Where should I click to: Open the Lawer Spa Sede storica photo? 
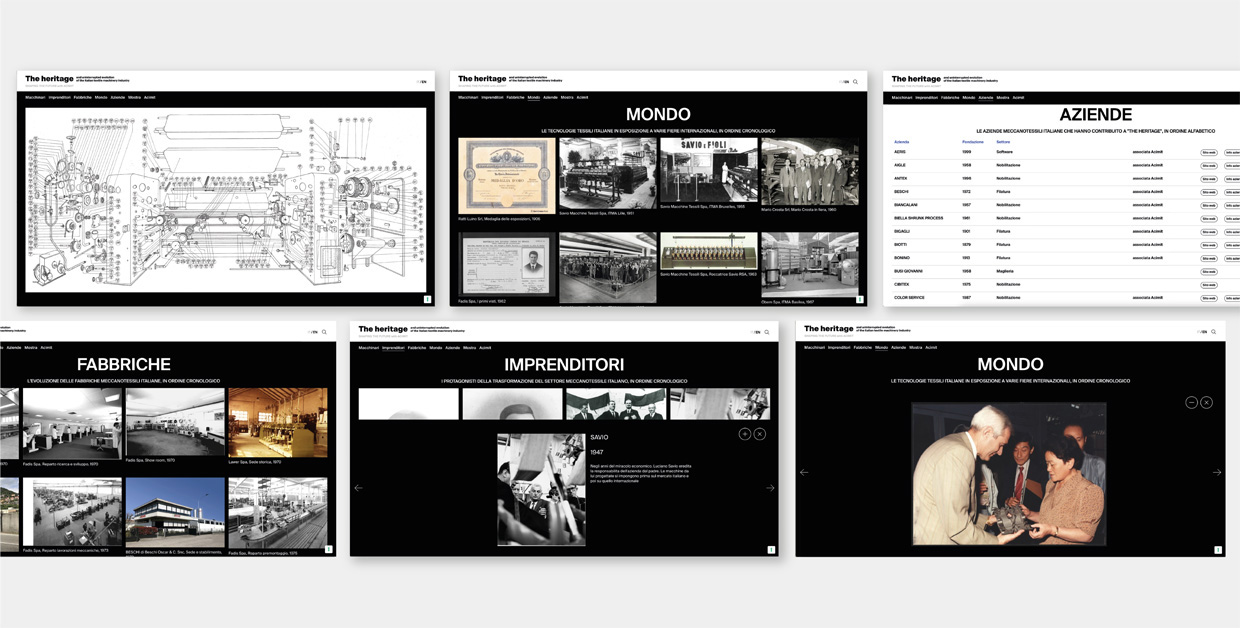coord(278,423)
